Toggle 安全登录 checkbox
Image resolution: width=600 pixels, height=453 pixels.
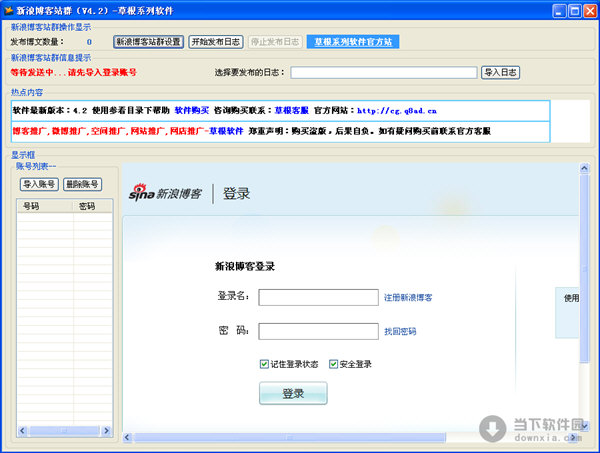click(333, 364)
